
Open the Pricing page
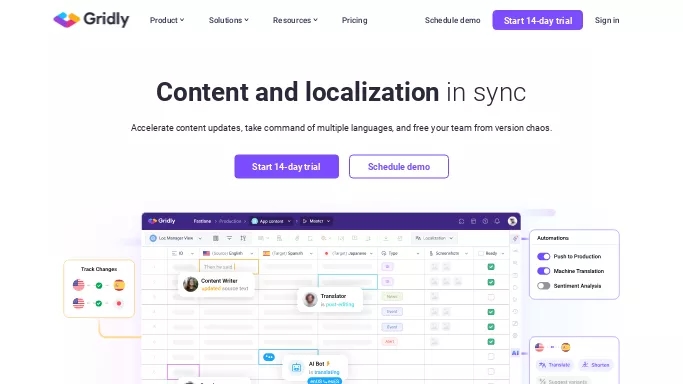tap(355, 20)
